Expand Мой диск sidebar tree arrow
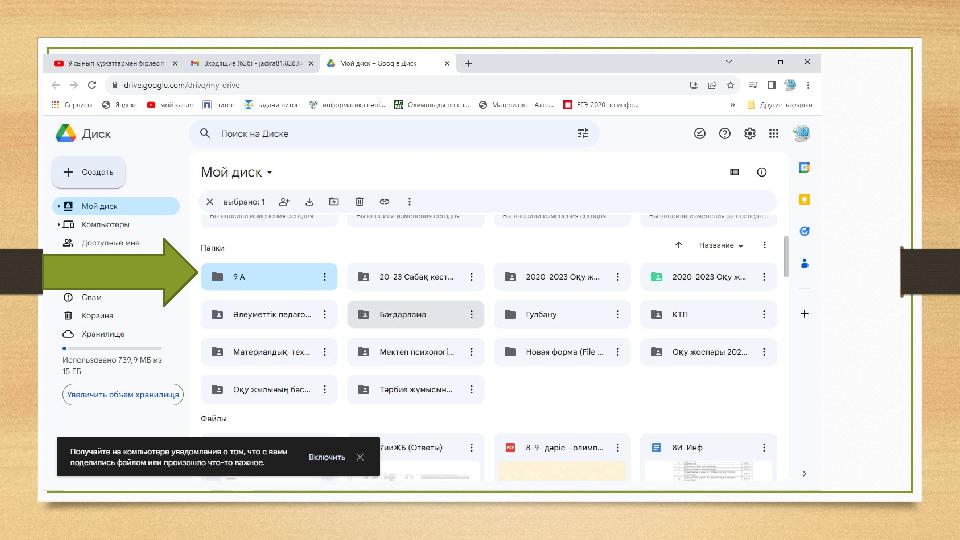 58,206
